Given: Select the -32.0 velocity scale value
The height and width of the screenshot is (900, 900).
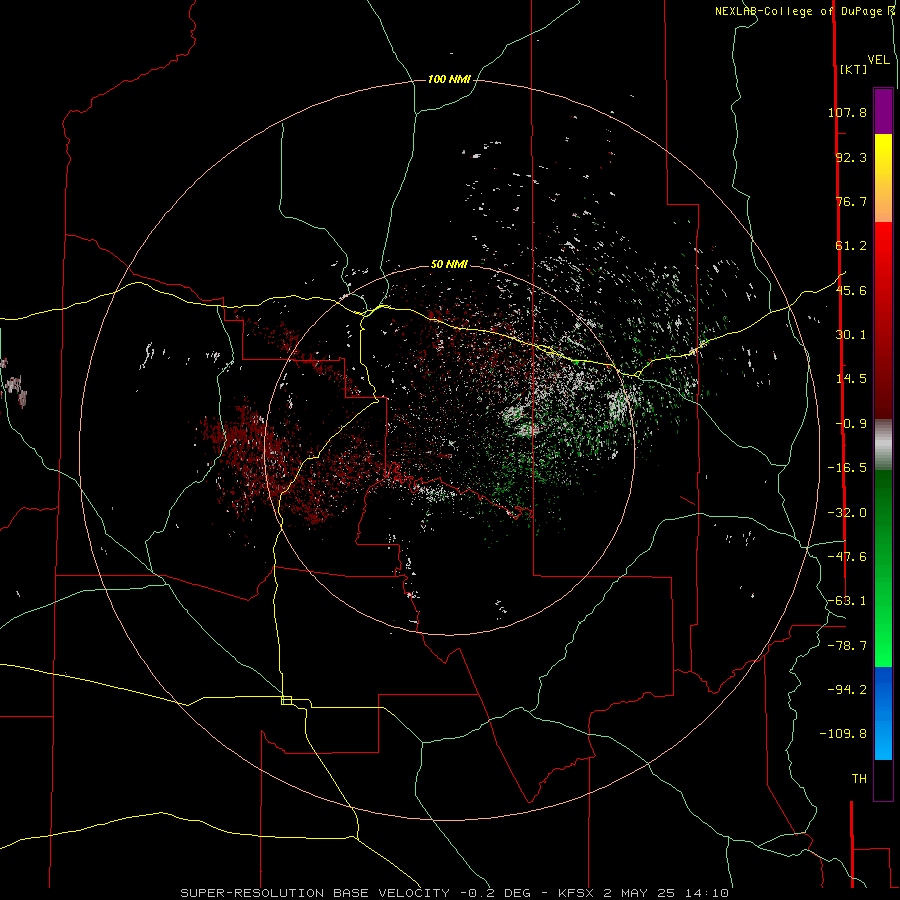Looking at the screenshot, I should pyautogui.click(x=847, y=513).
